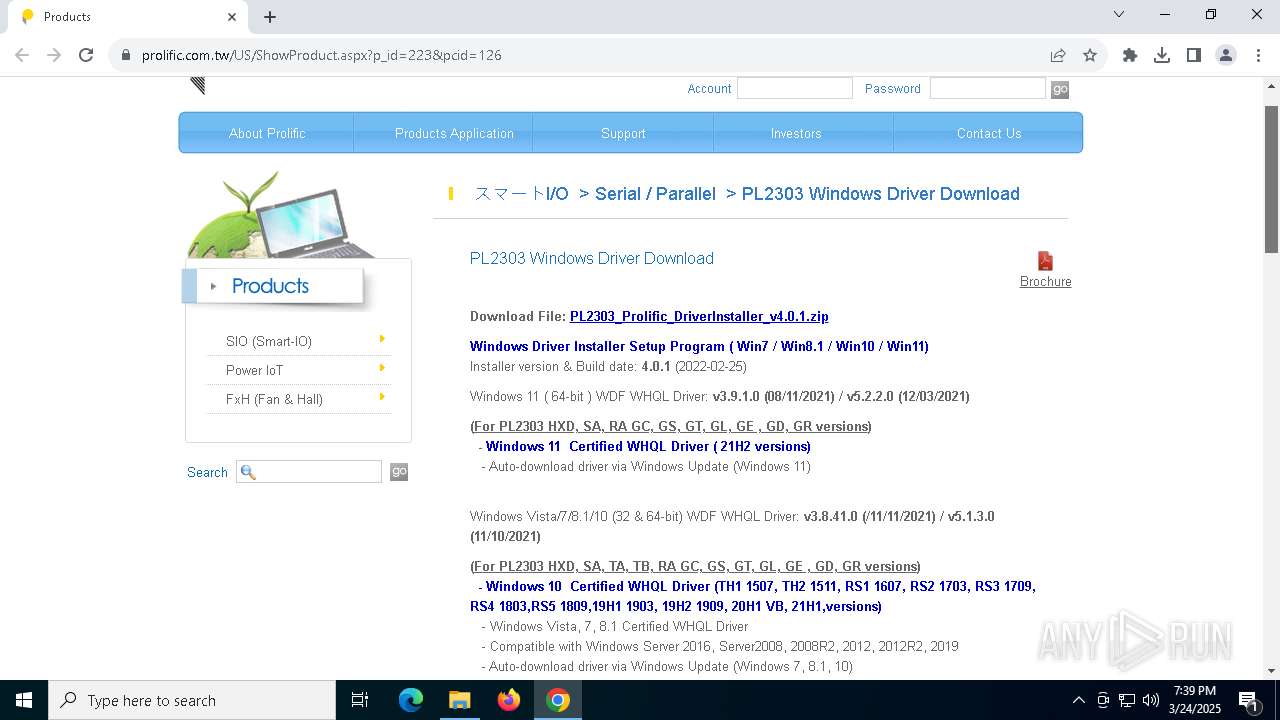
Task: Open a new tab with plus button
Action: pos(270,16)
